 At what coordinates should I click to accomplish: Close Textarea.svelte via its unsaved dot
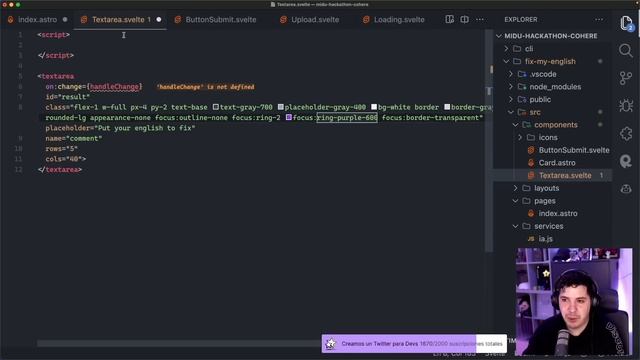(x=159, y=20)
